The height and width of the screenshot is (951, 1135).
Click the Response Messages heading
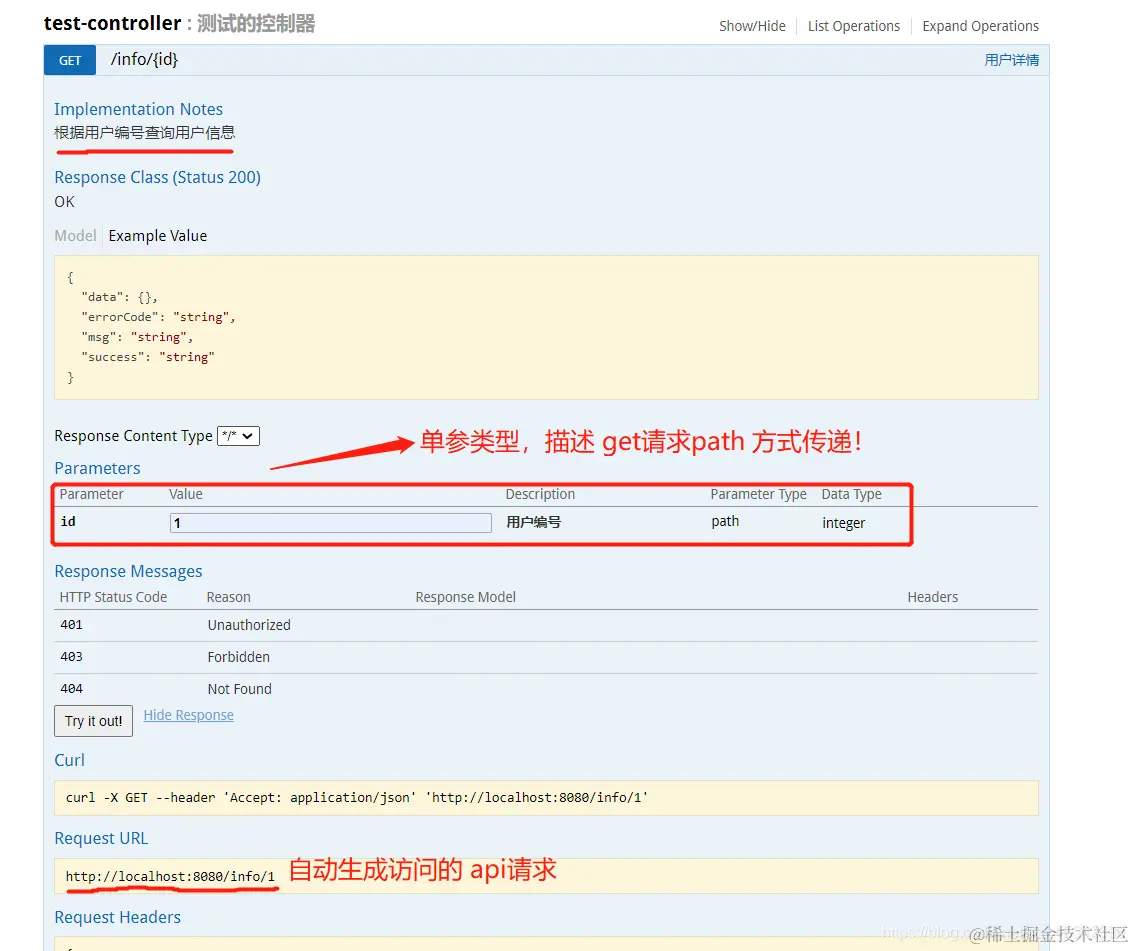tap(128, 572)
